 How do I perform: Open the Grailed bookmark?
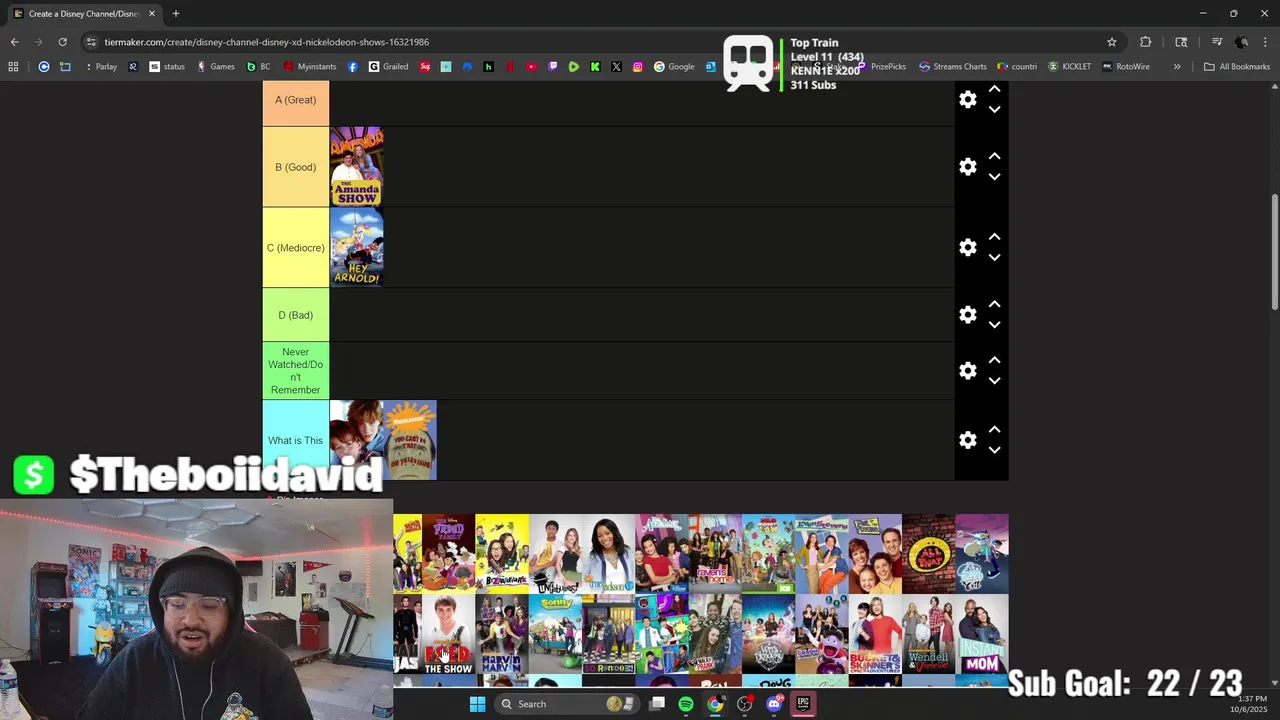[x=388, y=67]
